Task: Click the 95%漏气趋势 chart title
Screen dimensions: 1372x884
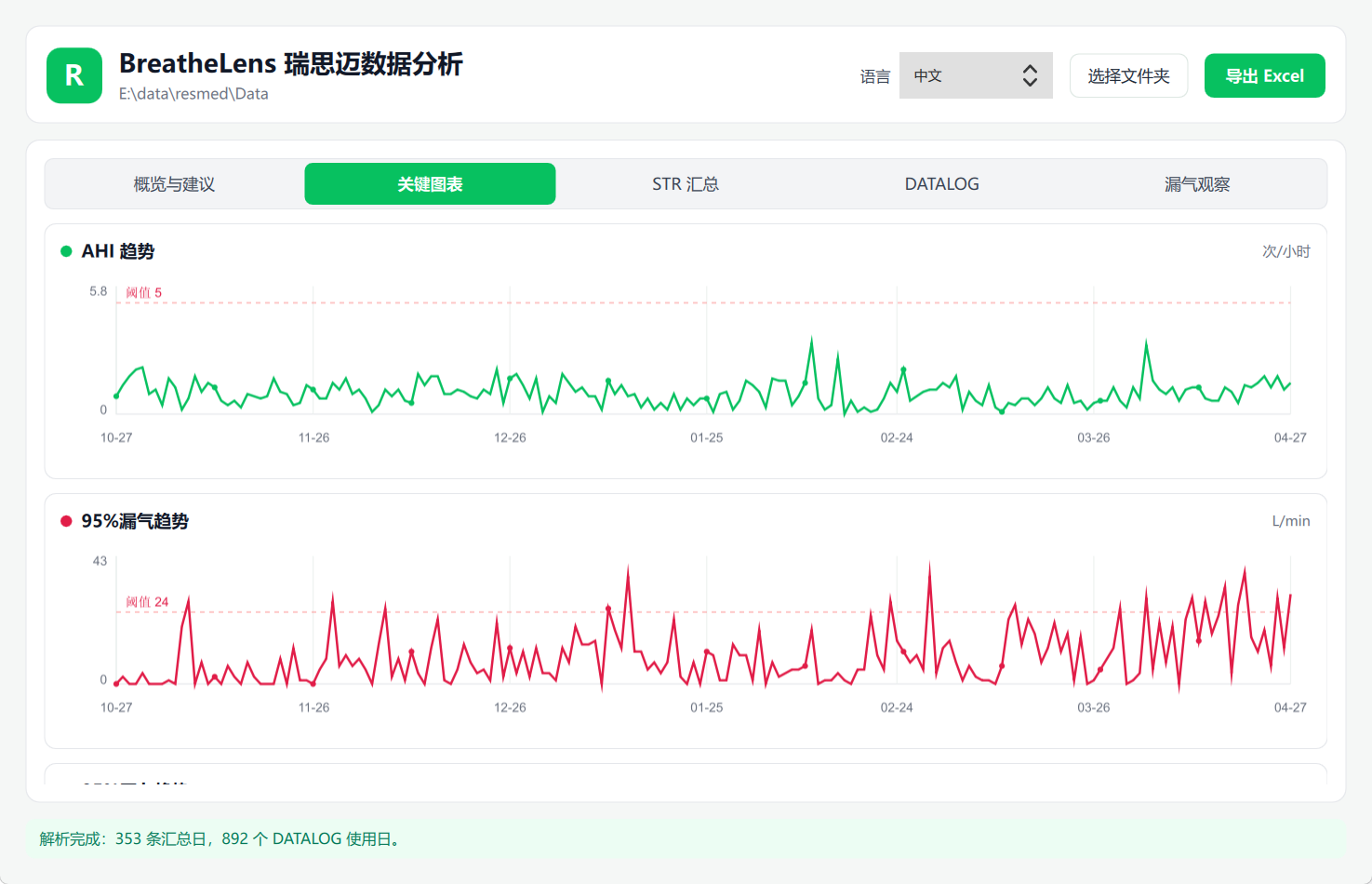Action: (135, 521)
